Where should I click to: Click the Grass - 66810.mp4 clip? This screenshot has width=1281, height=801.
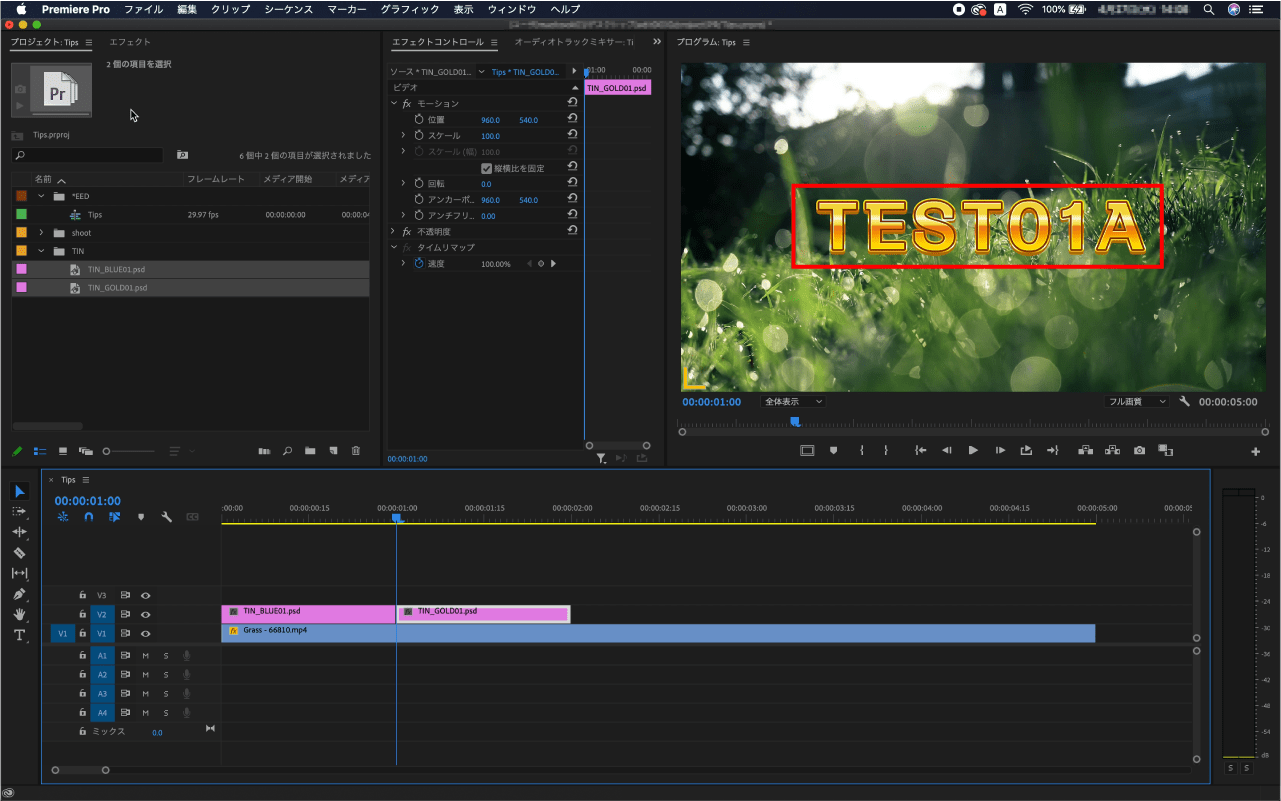(658, 633)
